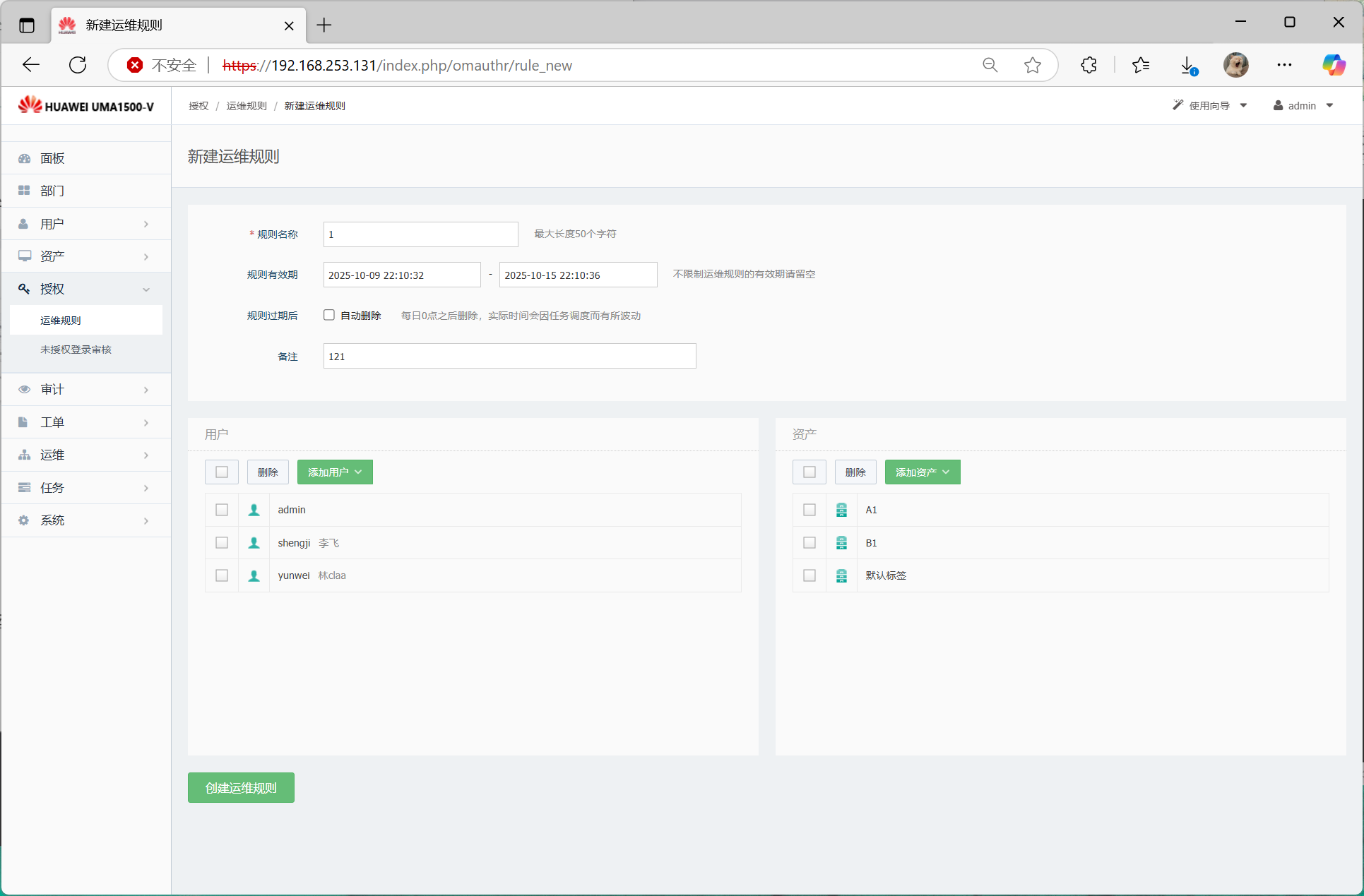Screen dimensions: 1364x896
Task: Click the favorites star in address bar
Action: point(1032,65)
